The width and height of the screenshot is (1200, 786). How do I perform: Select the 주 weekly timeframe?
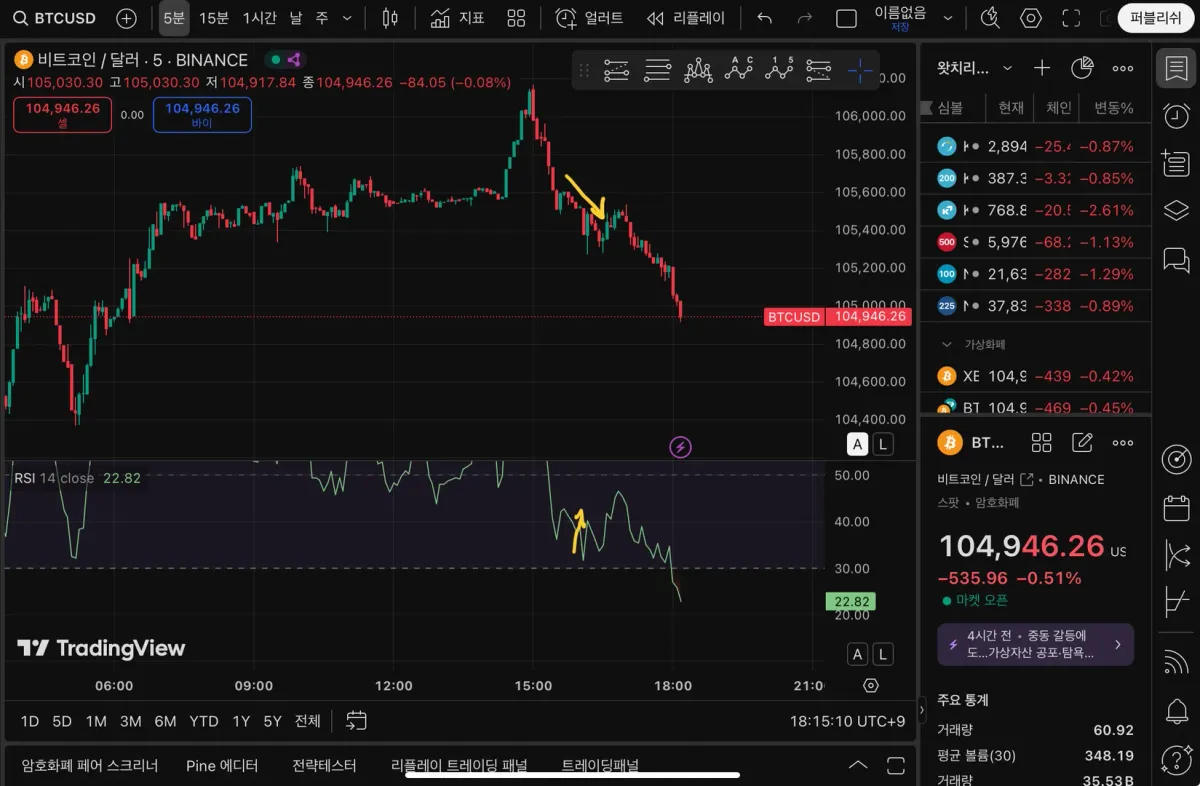coord(321,18)
